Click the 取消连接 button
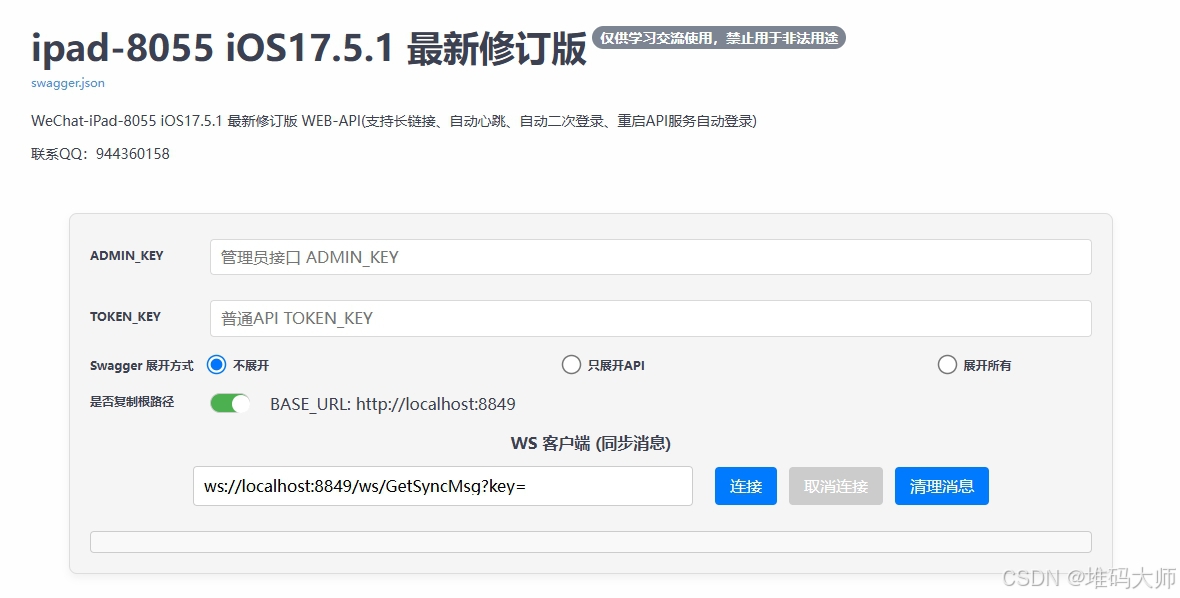 (835, 486)
